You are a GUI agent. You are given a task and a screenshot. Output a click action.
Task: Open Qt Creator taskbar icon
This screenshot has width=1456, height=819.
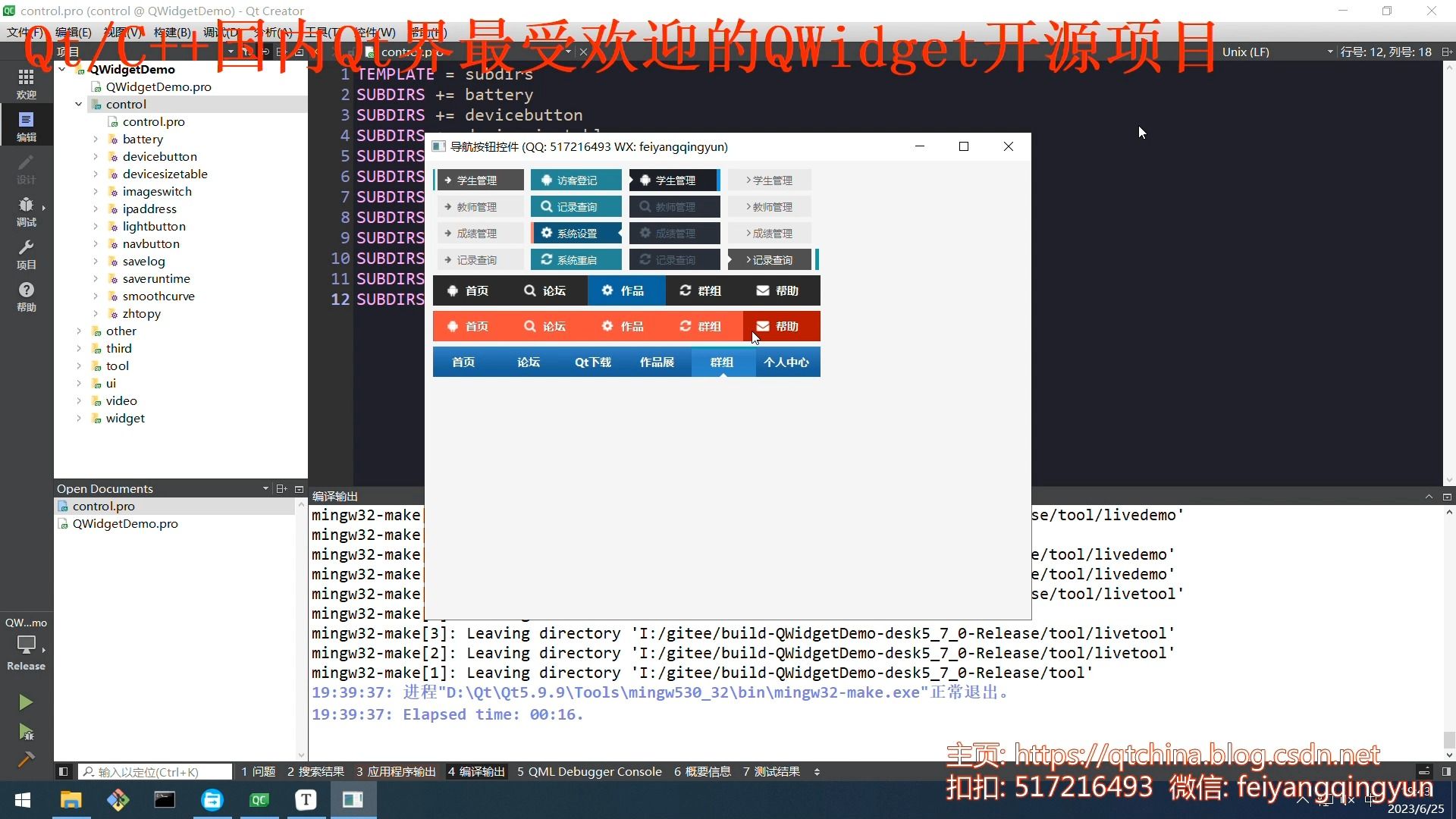[259, 800]
